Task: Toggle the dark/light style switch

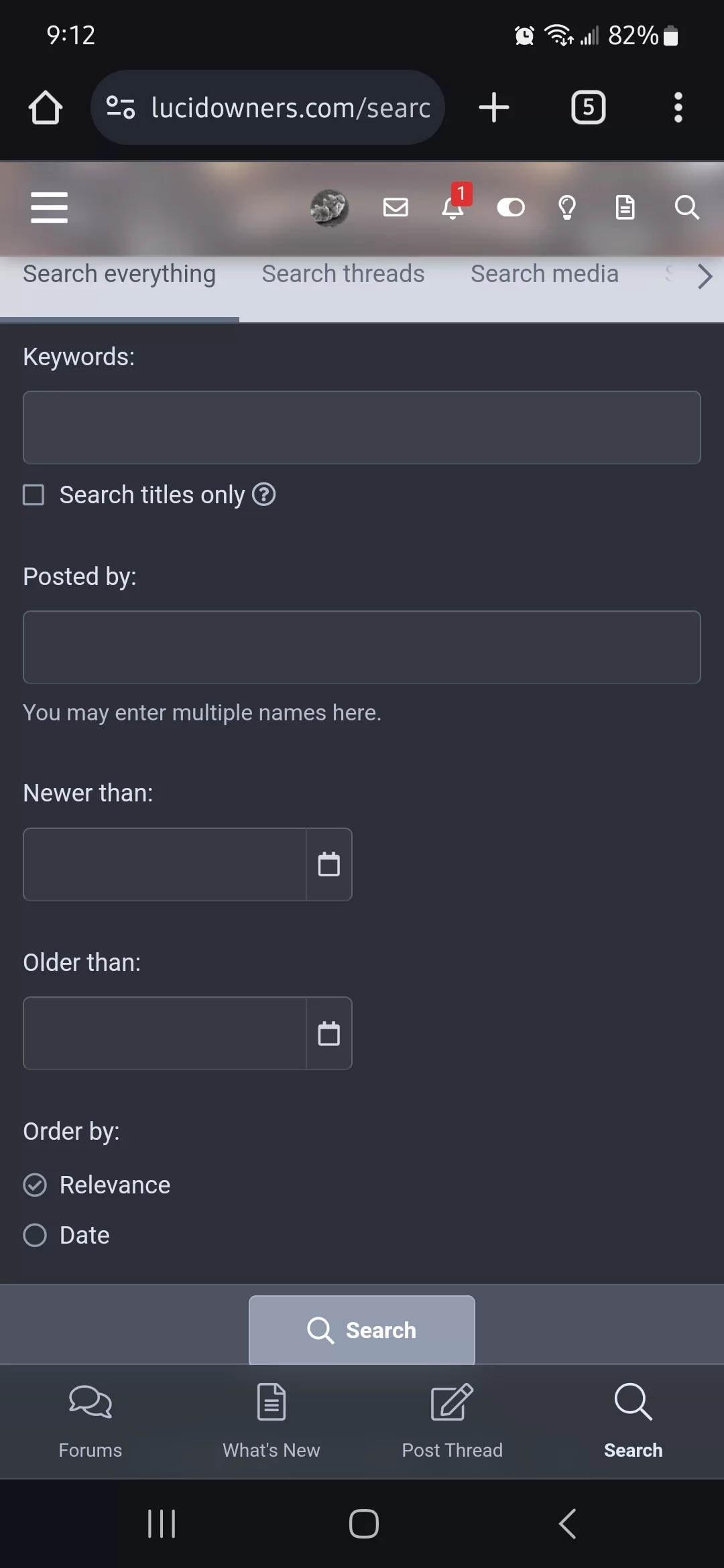Action: [x=511, y=208]
